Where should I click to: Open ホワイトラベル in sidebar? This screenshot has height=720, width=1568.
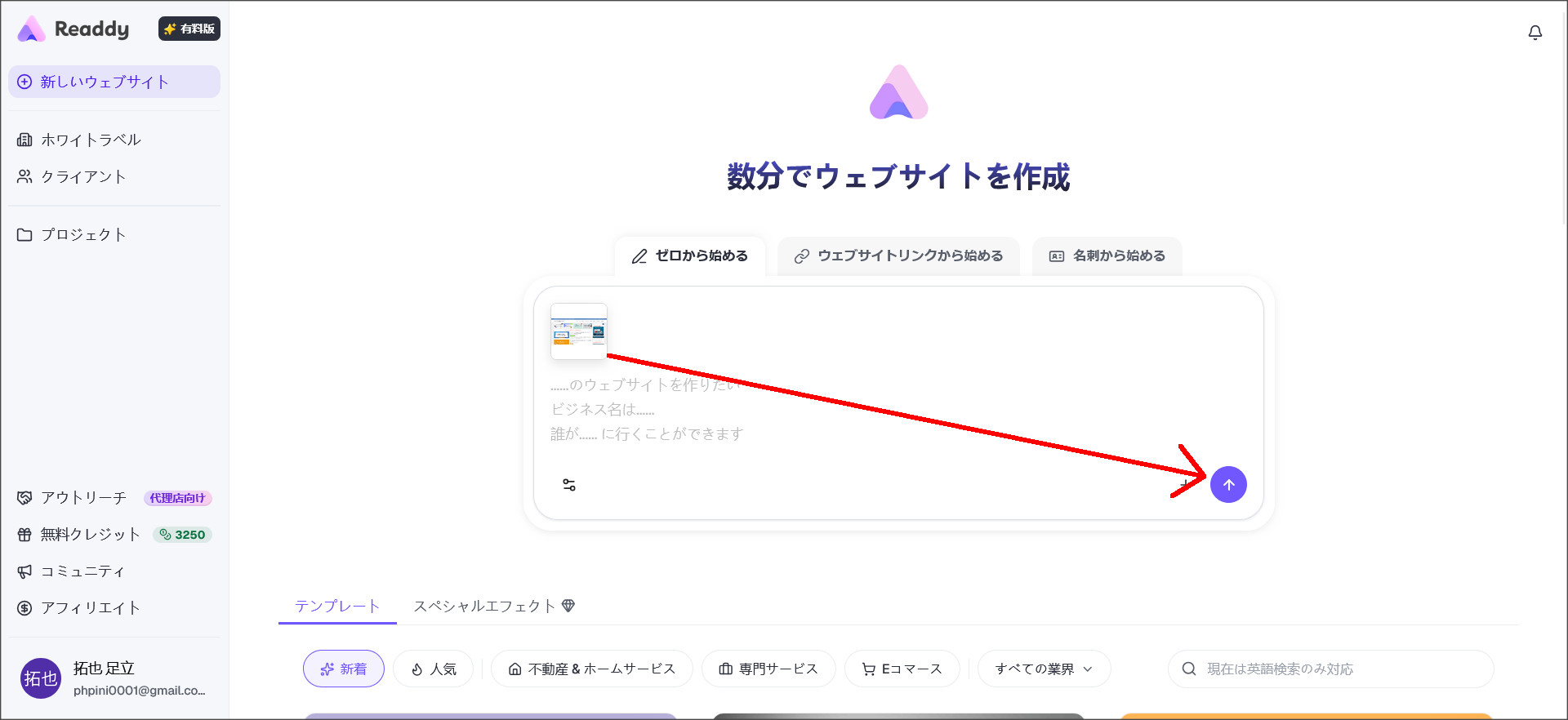(114, 140)
